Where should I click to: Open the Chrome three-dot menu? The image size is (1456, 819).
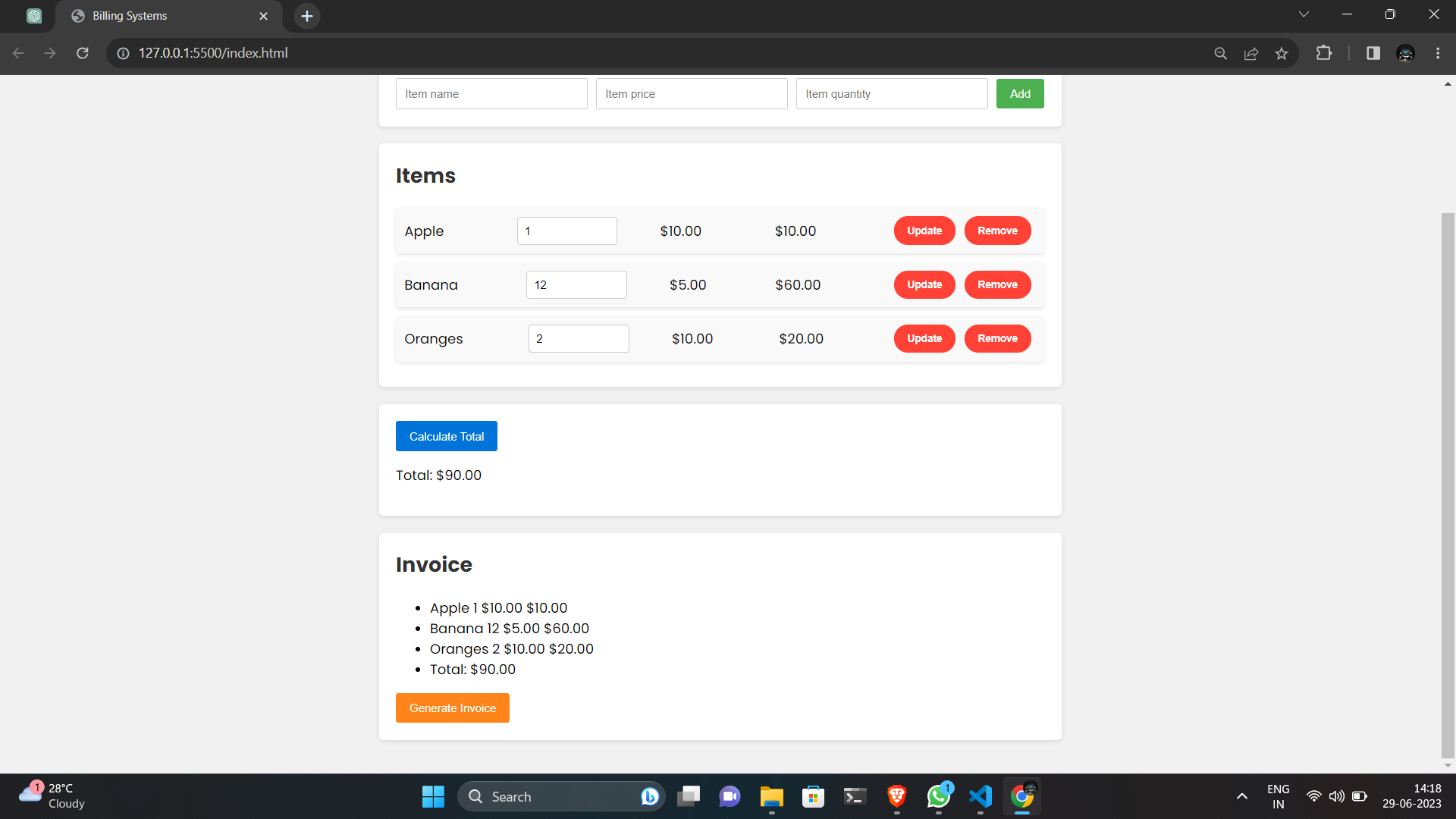point(1438,53)
